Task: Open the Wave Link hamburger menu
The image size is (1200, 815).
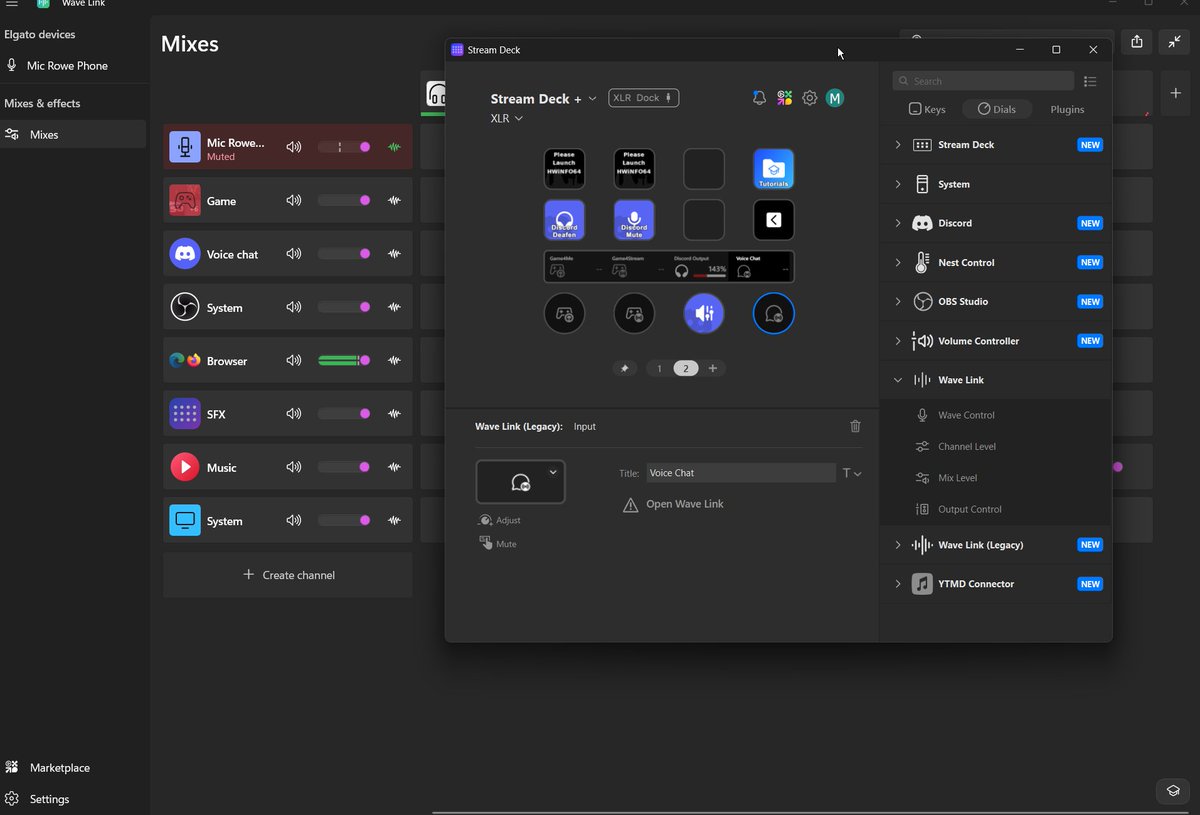Action: 12,4
